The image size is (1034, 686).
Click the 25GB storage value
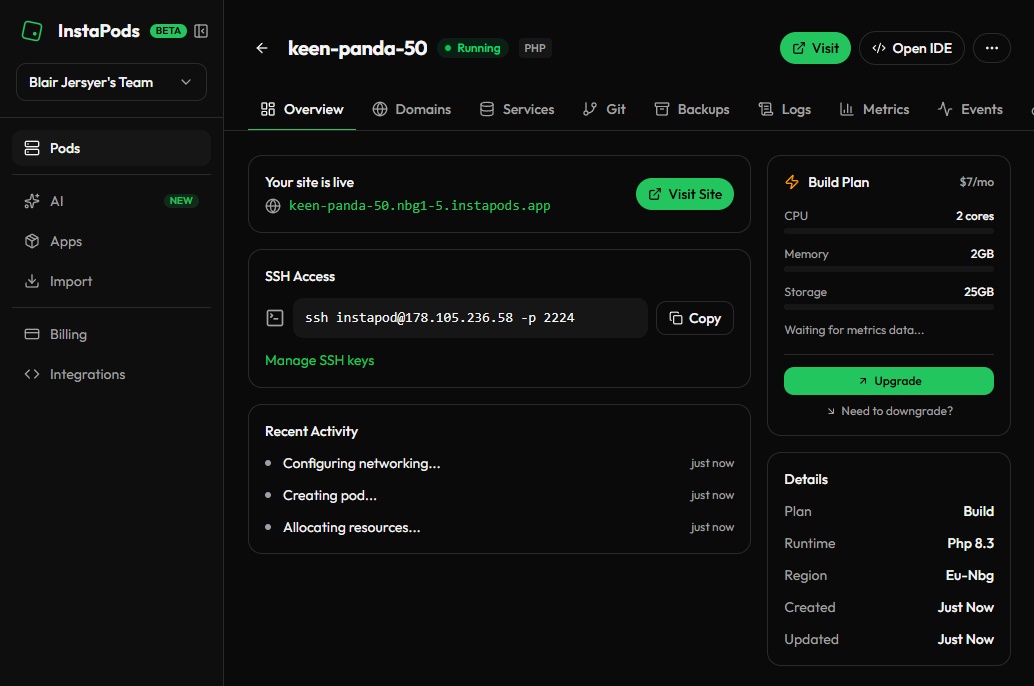979,292
